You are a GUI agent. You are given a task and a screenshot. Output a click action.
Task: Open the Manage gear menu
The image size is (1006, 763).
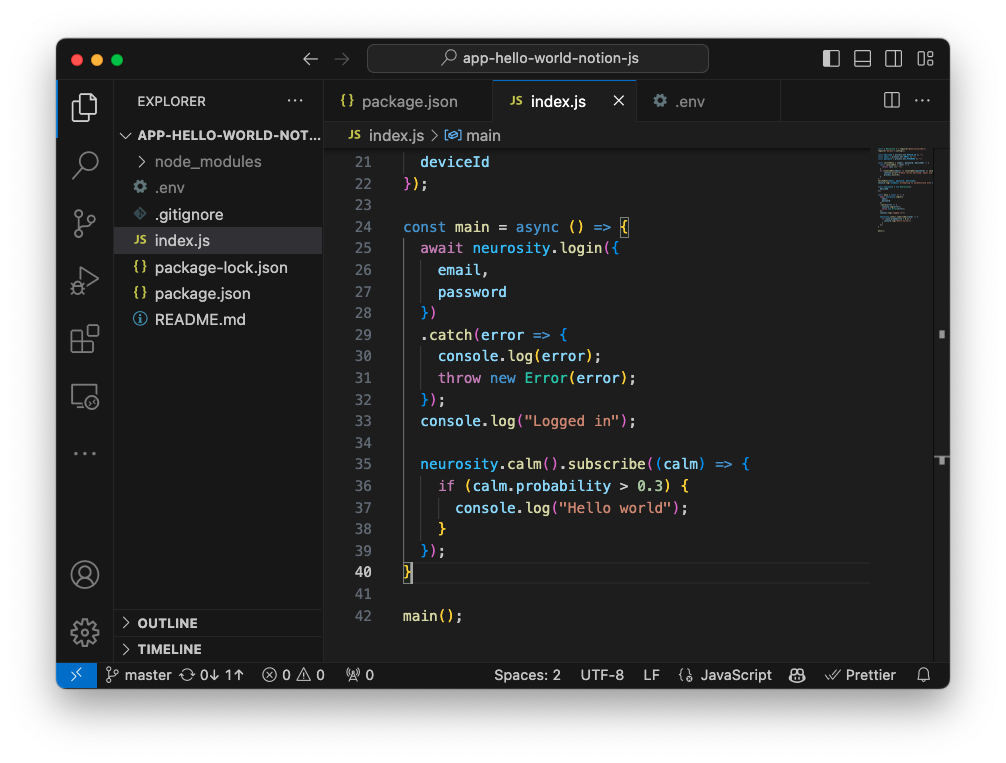pos(85,632)
